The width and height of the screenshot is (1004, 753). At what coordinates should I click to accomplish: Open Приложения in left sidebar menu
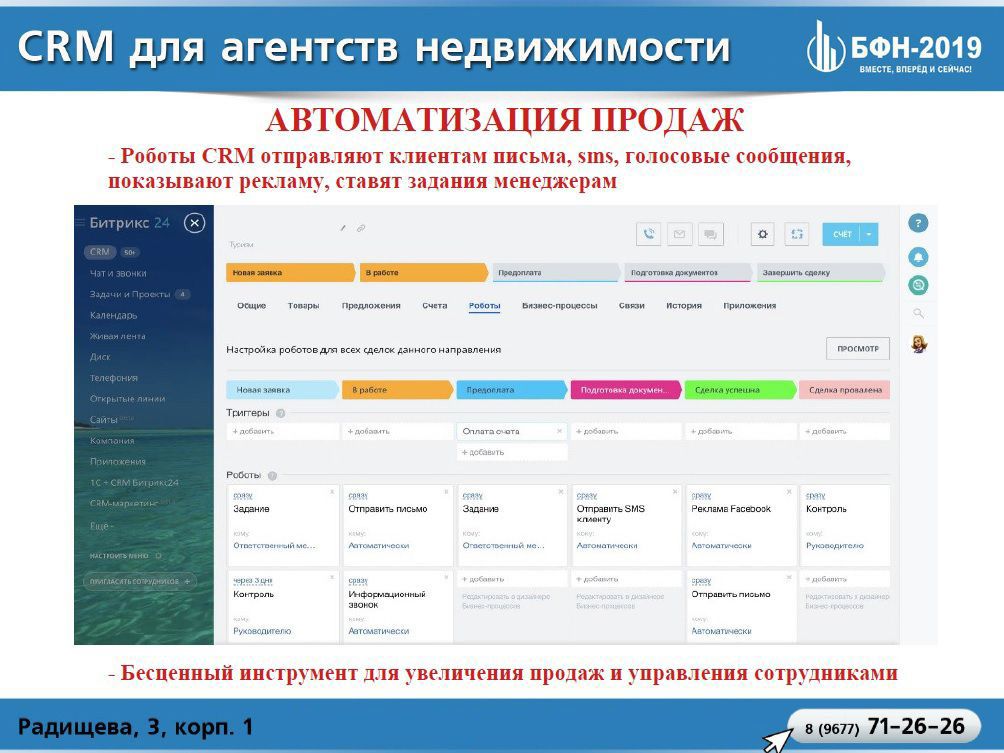click(x=118, y=461)
